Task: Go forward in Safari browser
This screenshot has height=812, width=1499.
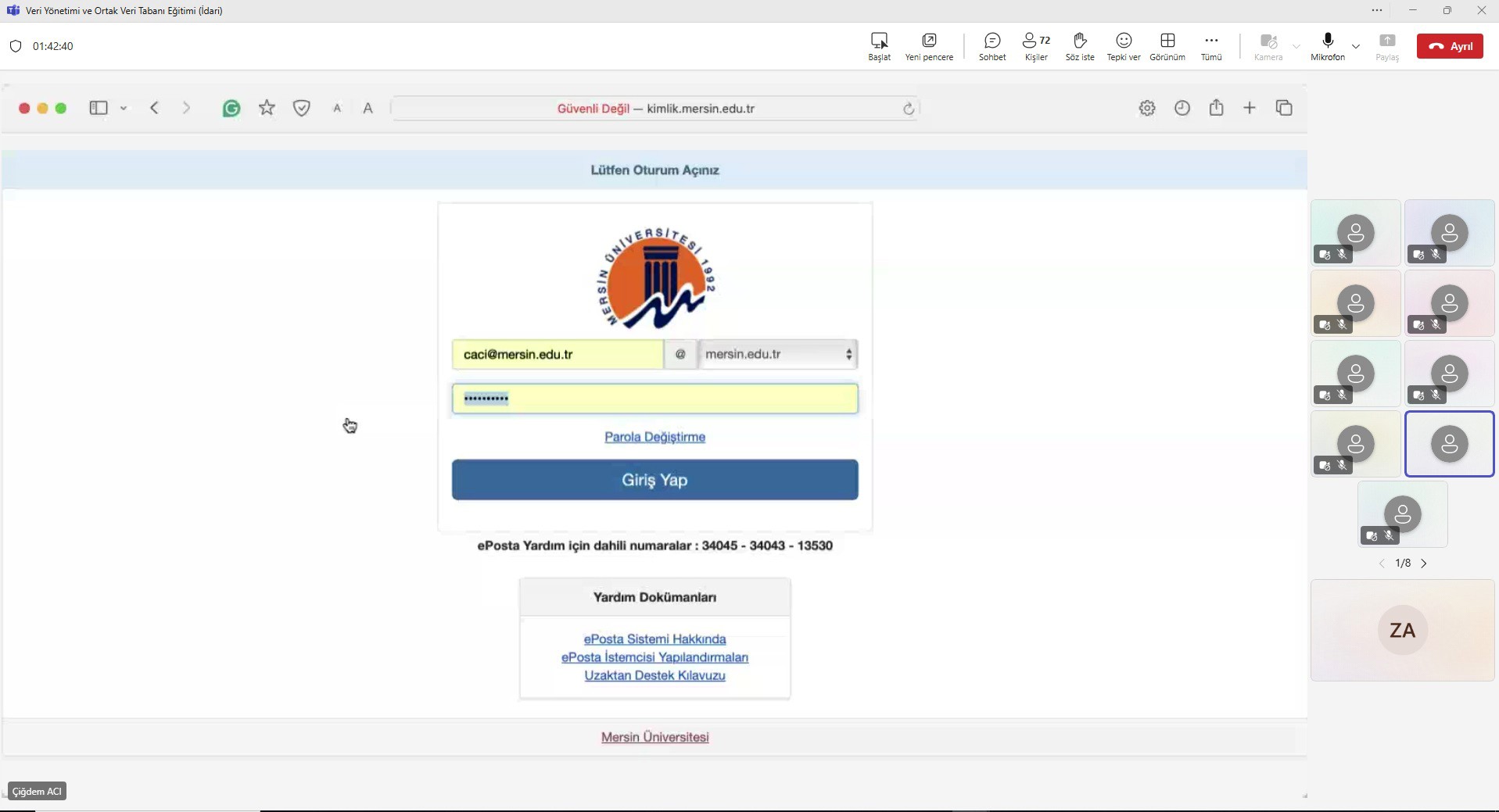Action: click(186, 108)
